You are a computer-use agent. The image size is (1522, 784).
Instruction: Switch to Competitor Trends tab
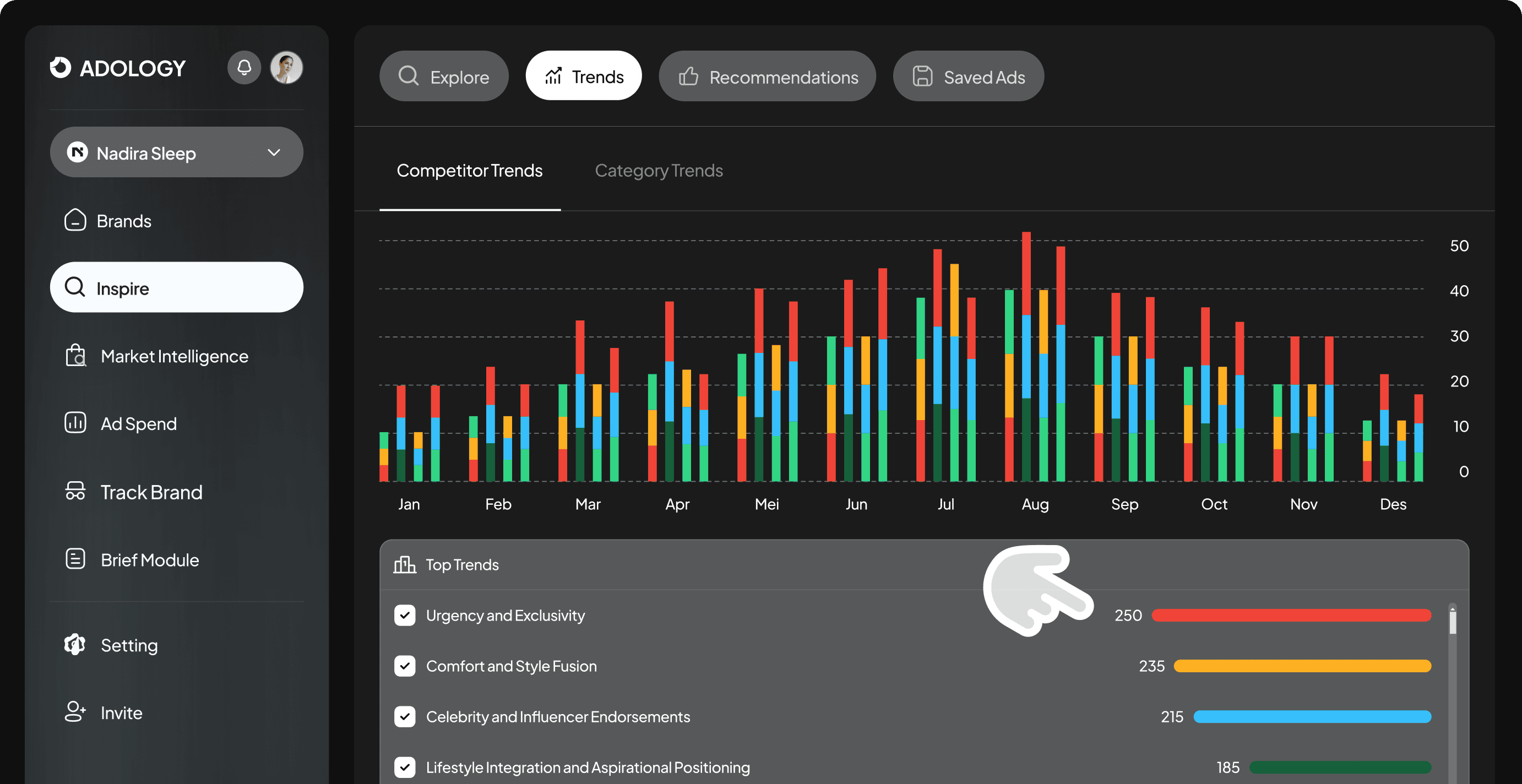(x=470, y=171)
